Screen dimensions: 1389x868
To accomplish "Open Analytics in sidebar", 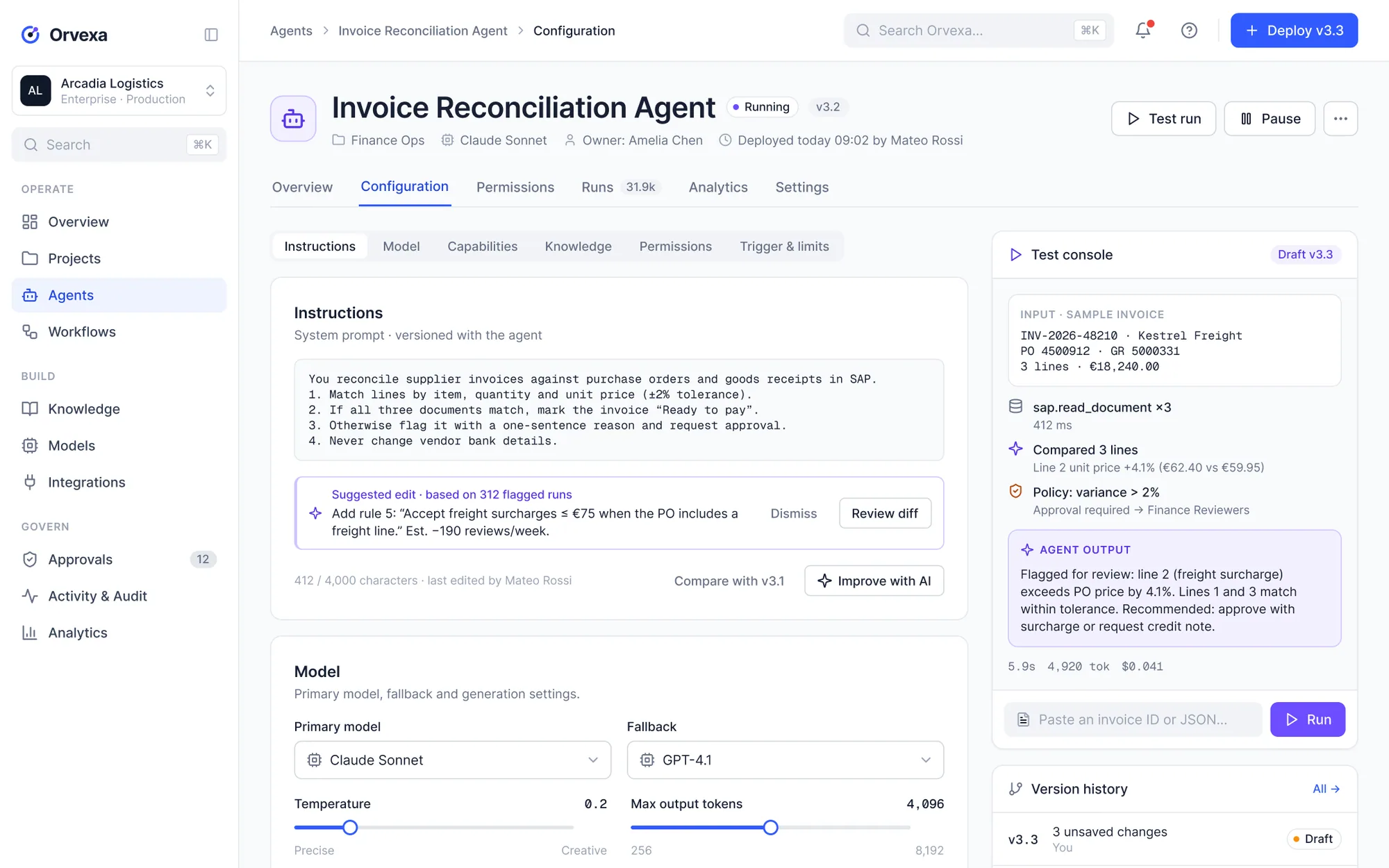I will [x=119, y=633].
